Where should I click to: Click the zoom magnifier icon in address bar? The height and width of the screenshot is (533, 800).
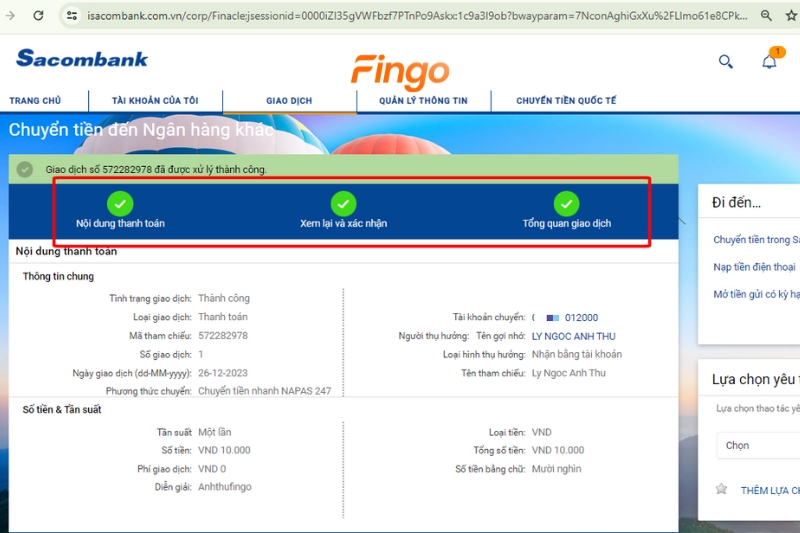tap(766, 16)
